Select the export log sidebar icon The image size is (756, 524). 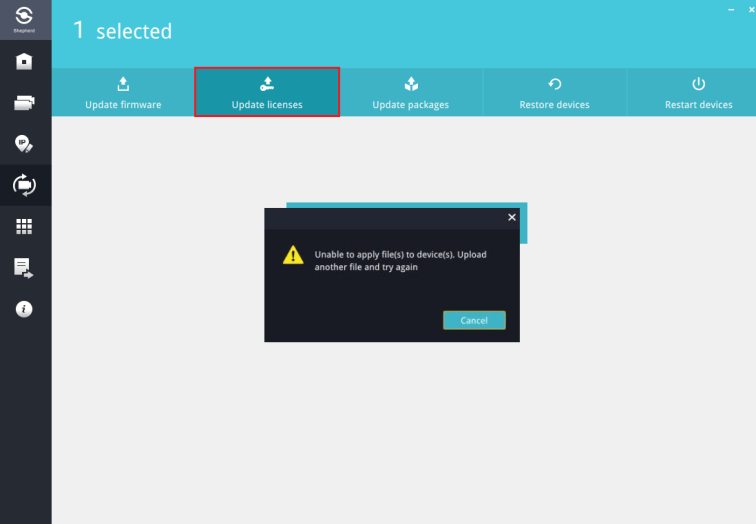coord(25,267)
